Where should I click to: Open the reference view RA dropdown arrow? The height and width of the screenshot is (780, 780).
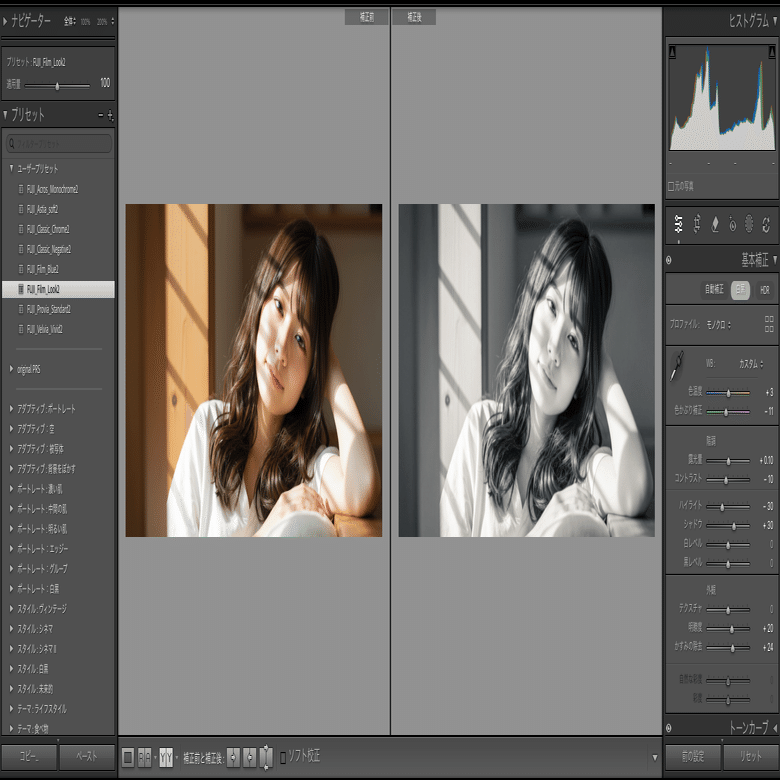155,758
